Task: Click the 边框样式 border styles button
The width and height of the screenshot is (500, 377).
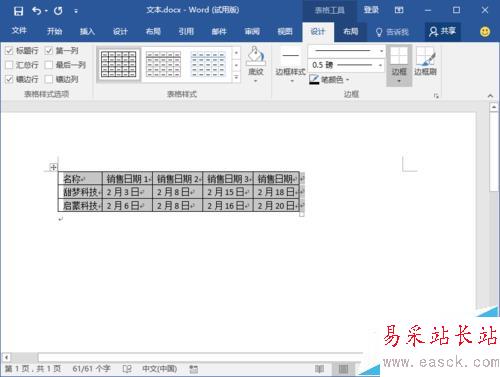Action: (x=290, y=64)
